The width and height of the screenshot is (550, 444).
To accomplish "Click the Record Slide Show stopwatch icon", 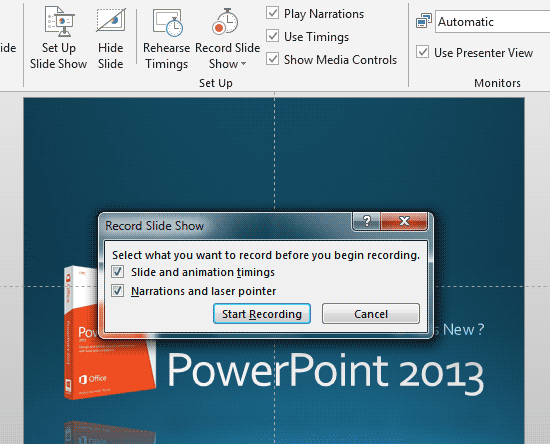I will pyautogui.click(x=225, y=22).
